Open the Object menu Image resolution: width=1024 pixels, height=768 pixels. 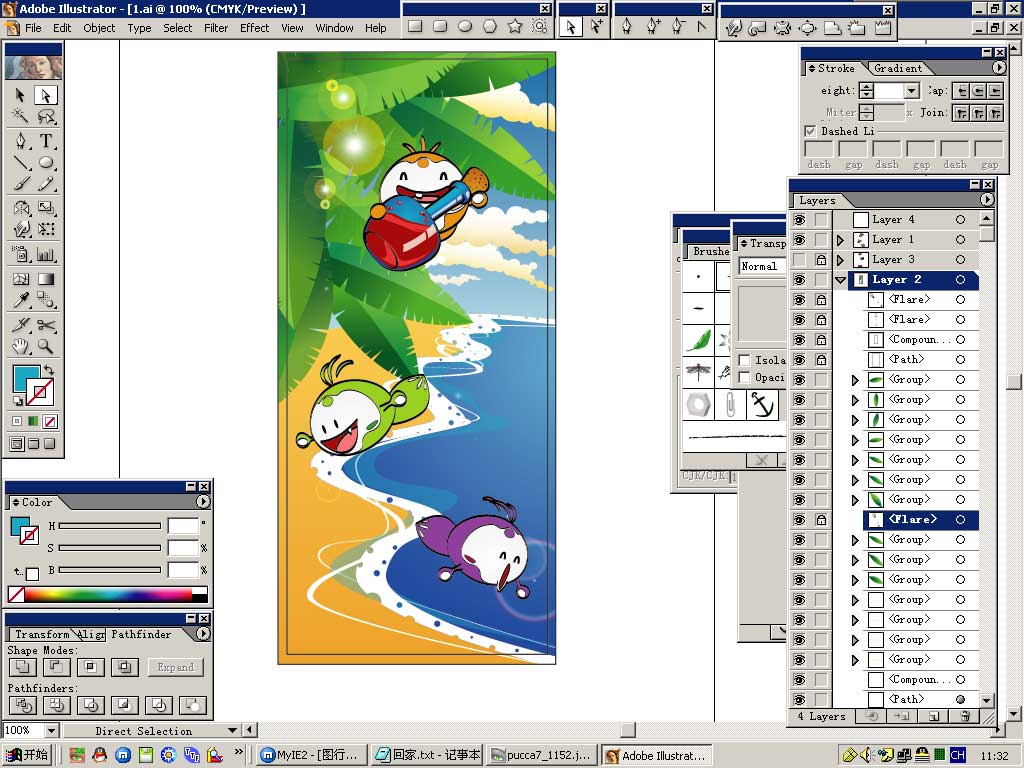[x=99, y=28]
